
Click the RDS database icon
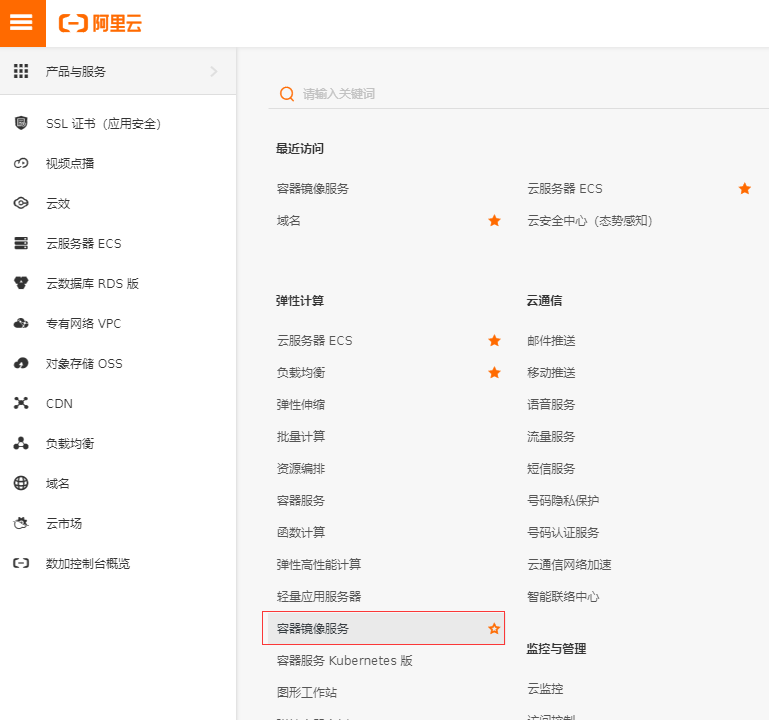pos(21,283)
